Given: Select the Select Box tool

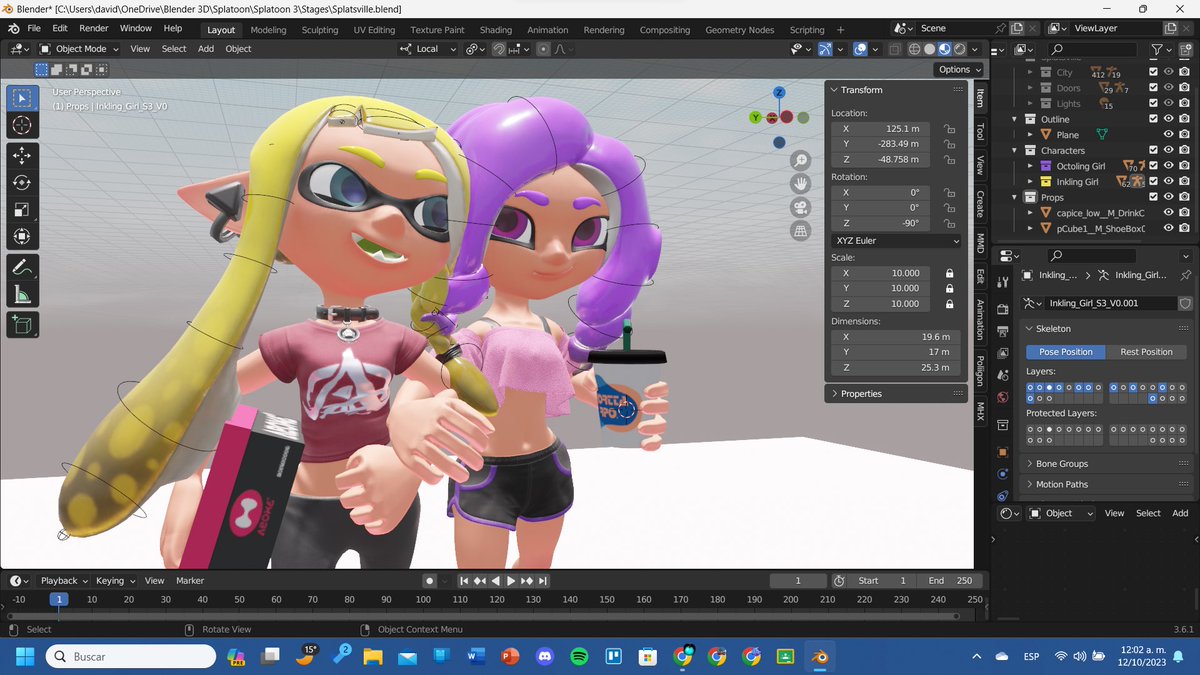Looking at the screenshot, I should (23, 98).
